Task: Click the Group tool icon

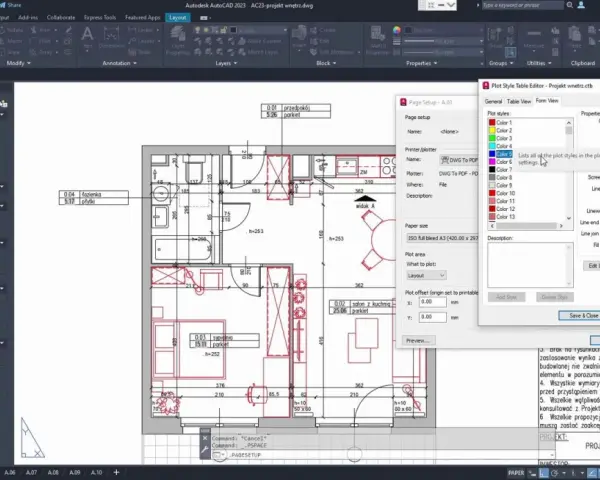Action: [495, 38]
